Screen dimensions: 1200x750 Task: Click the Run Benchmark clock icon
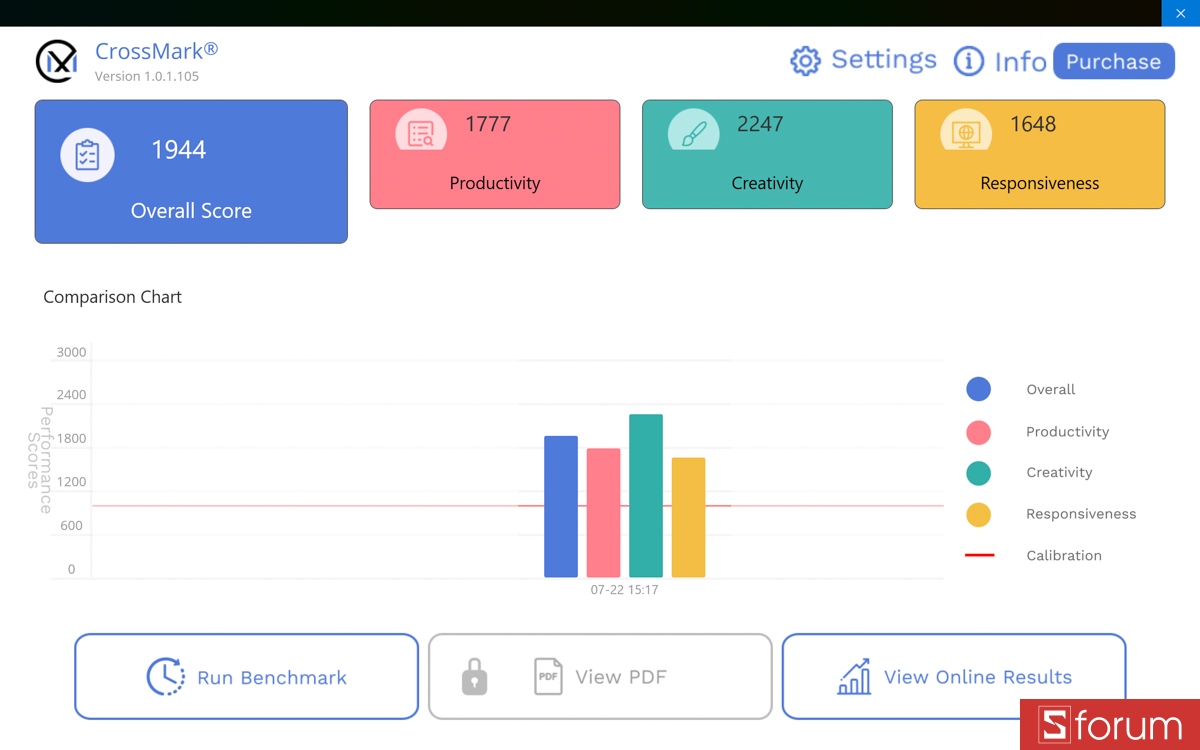(166, 677)
